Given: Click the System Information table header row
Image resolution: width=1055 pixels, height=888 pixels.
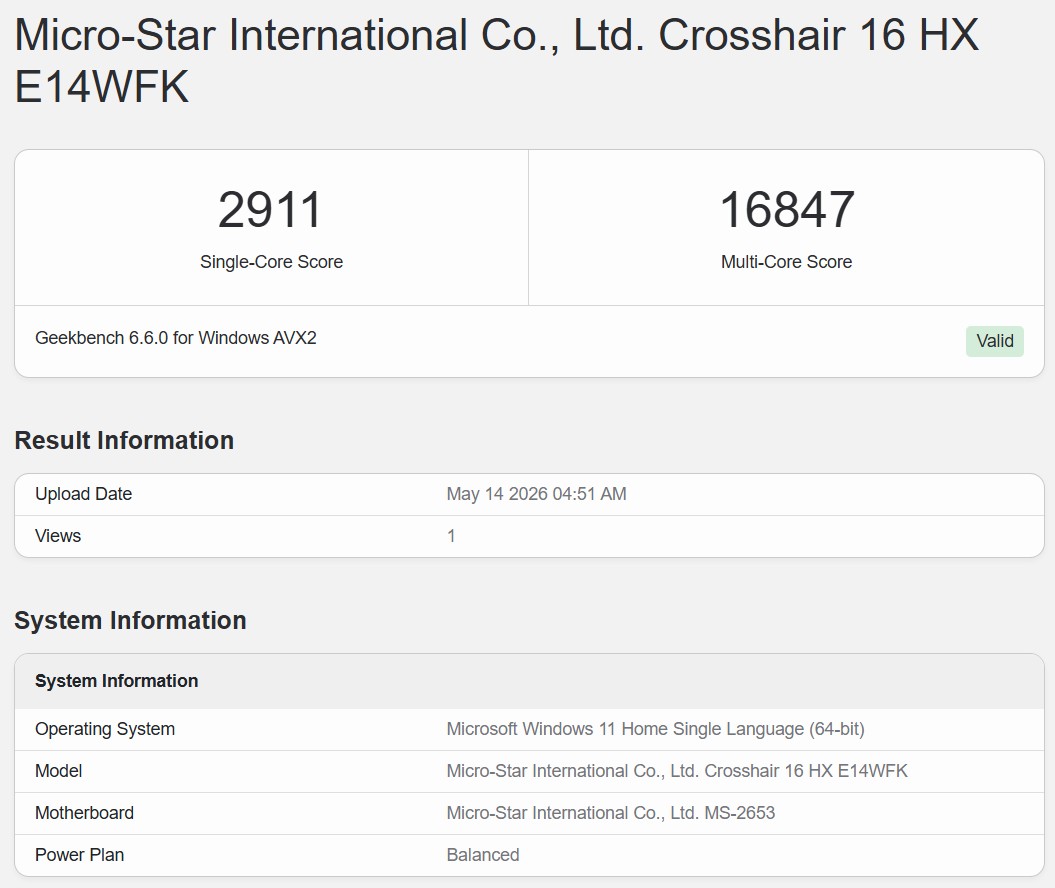Looking at the screenshot, I should (x=529, y=681).
